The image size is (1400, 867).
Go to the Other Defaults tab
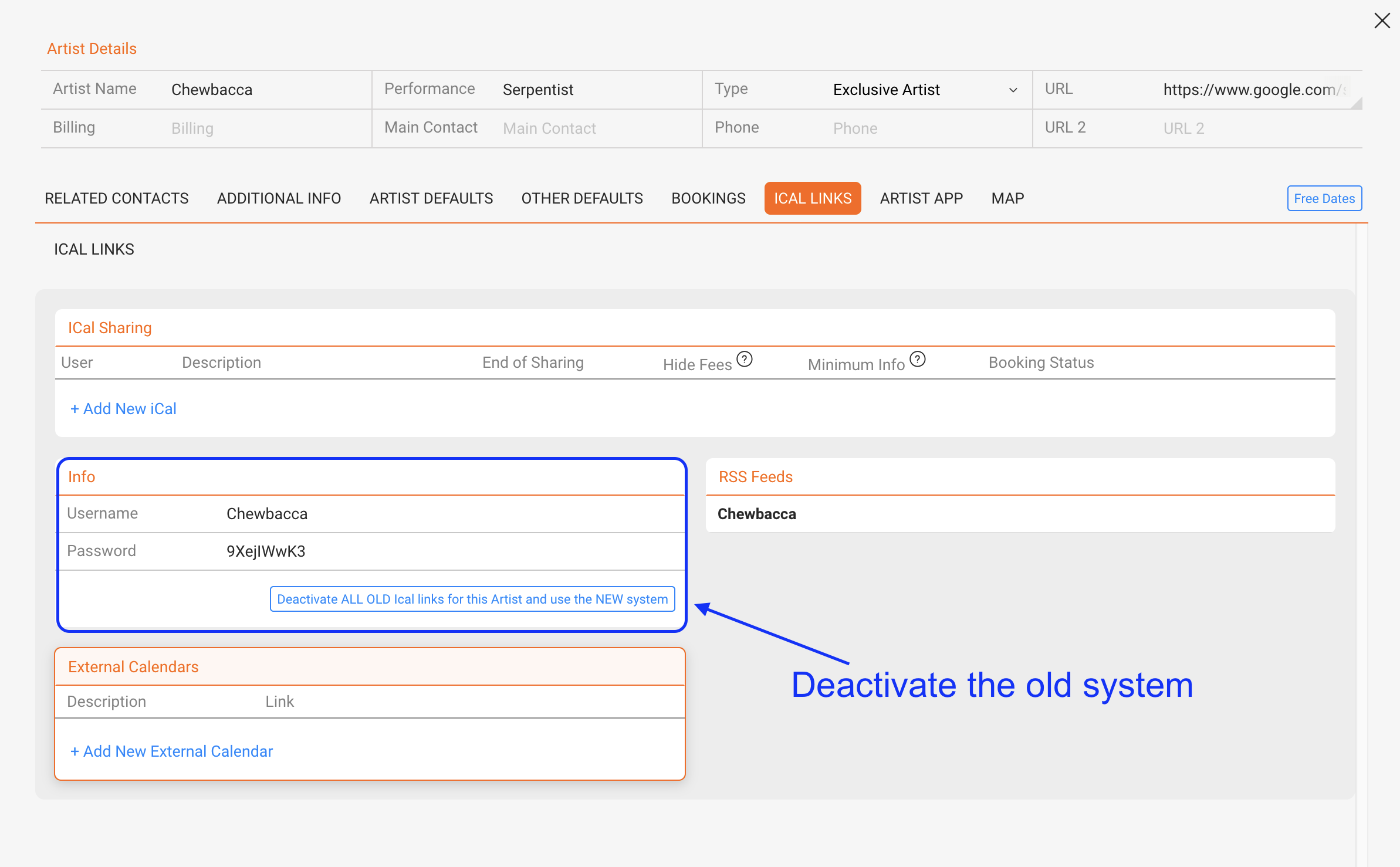582,198
